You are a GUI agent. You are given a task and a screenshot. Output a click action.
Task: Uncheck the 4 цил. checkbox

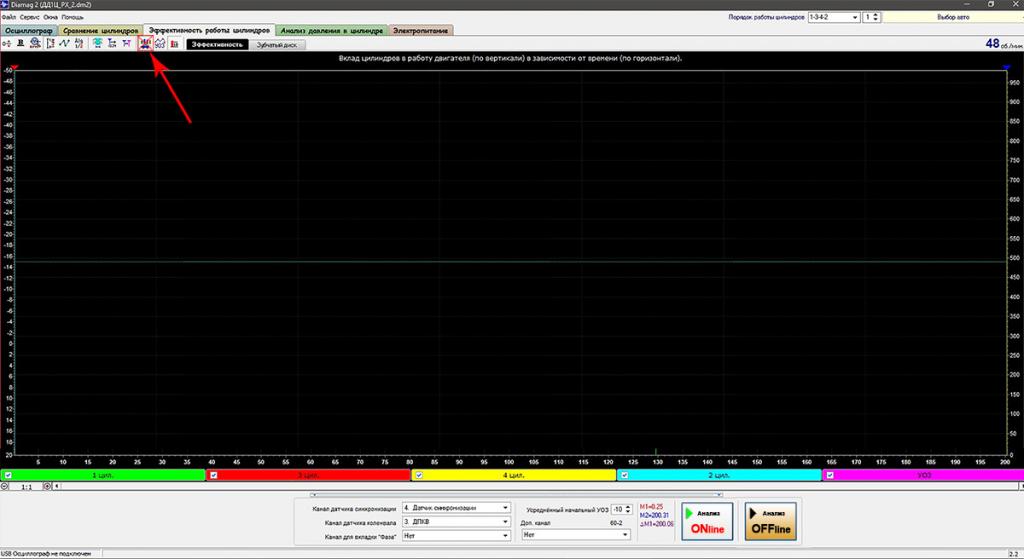point(419,475)
